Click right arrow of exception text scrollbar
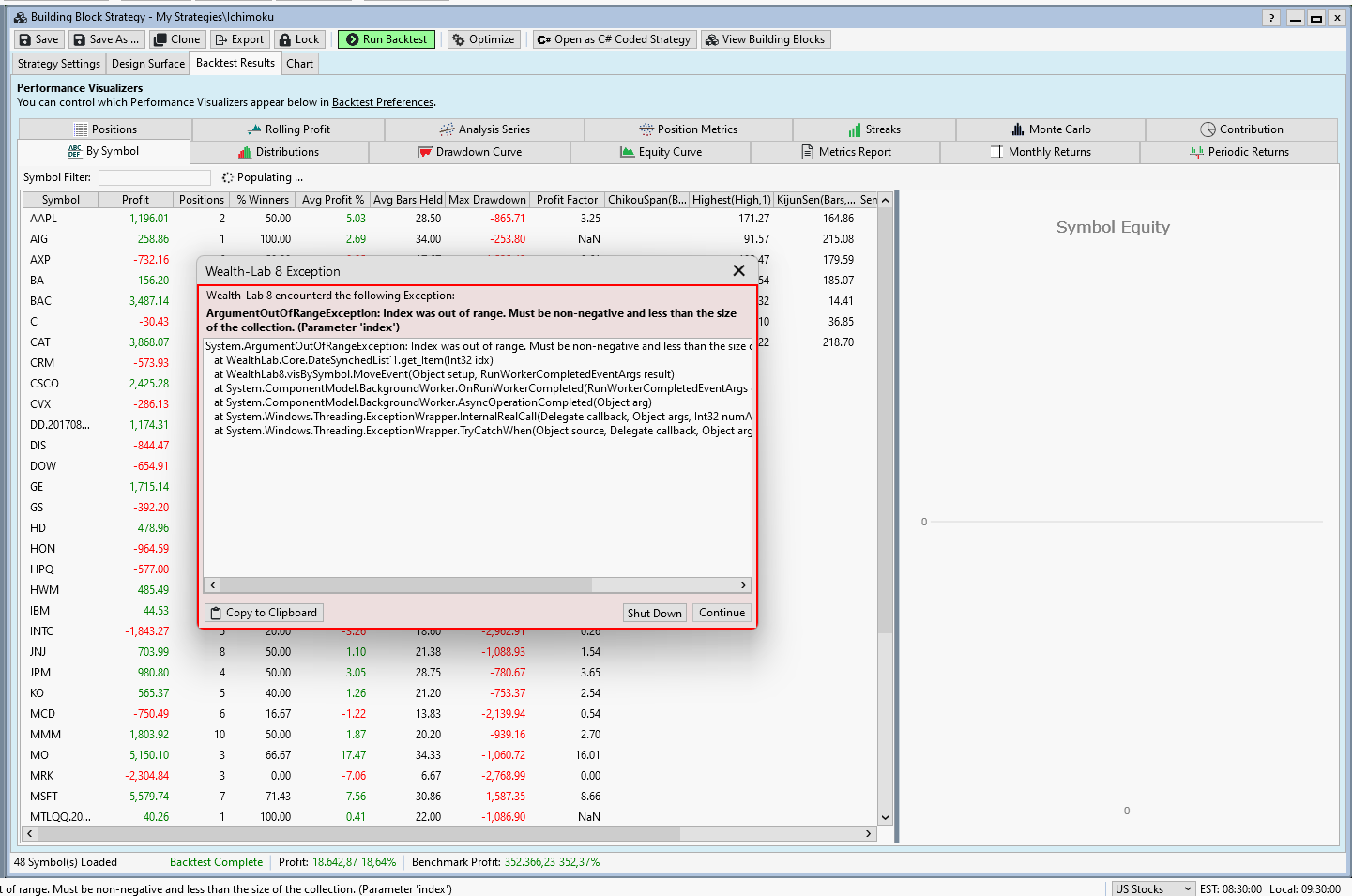The height and width of the screenshot is (896, 1352). tap(743, 585)
